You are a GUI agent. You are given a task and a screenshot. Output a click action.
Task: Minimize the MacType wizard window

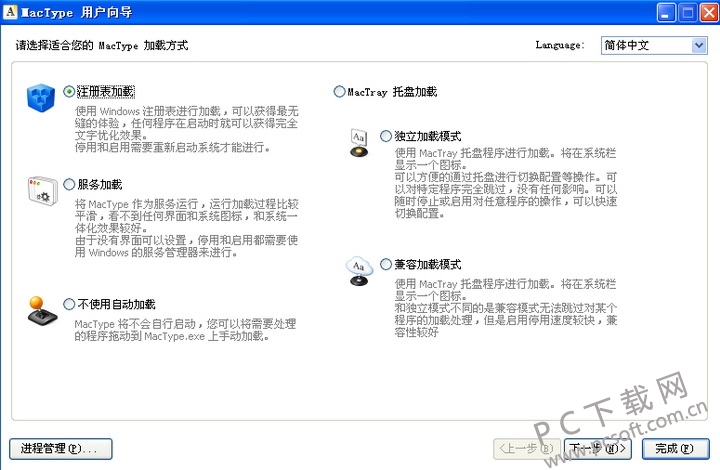coord(666,12)
